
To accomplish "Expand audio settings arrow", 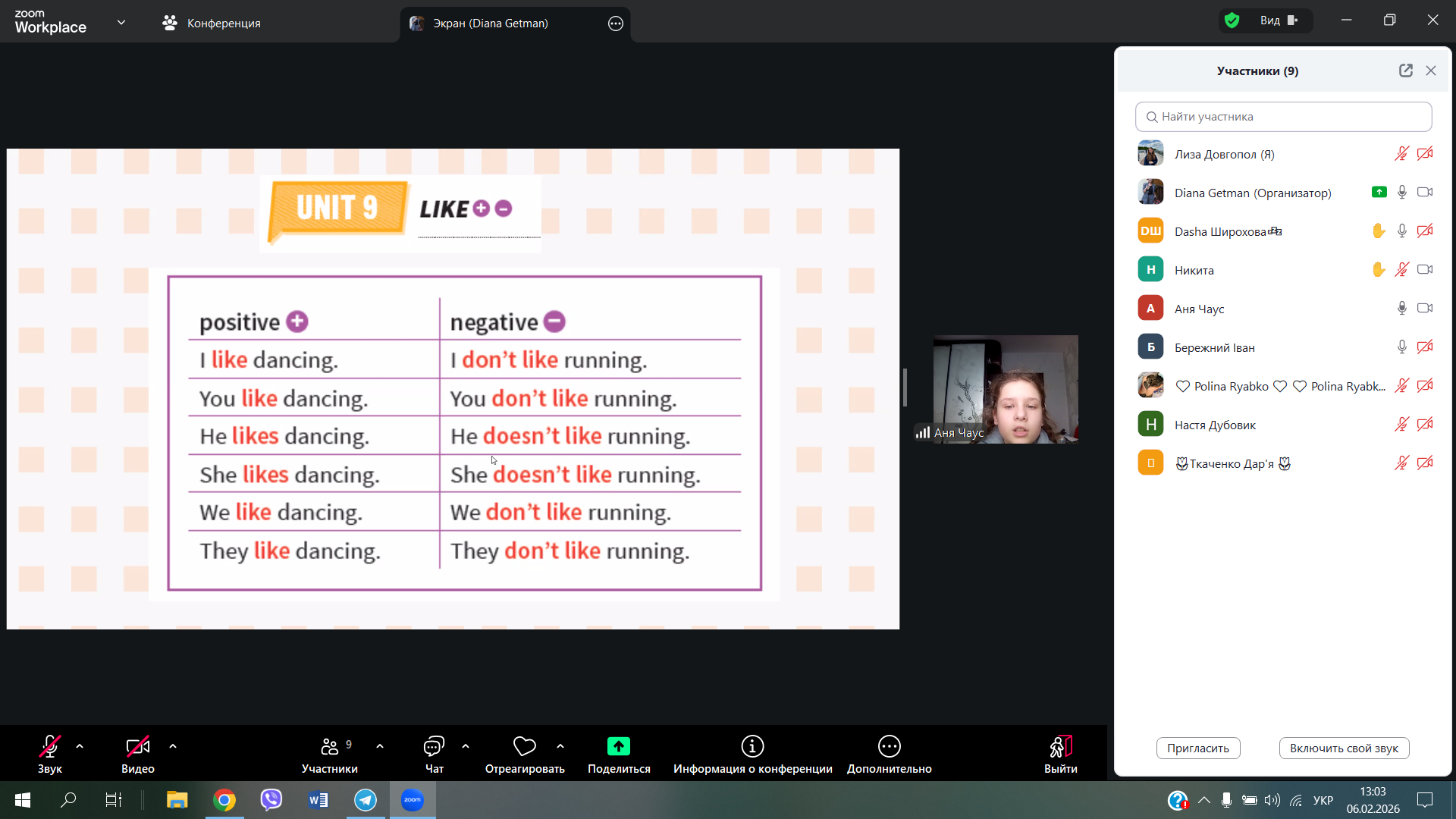I will 80,747.
